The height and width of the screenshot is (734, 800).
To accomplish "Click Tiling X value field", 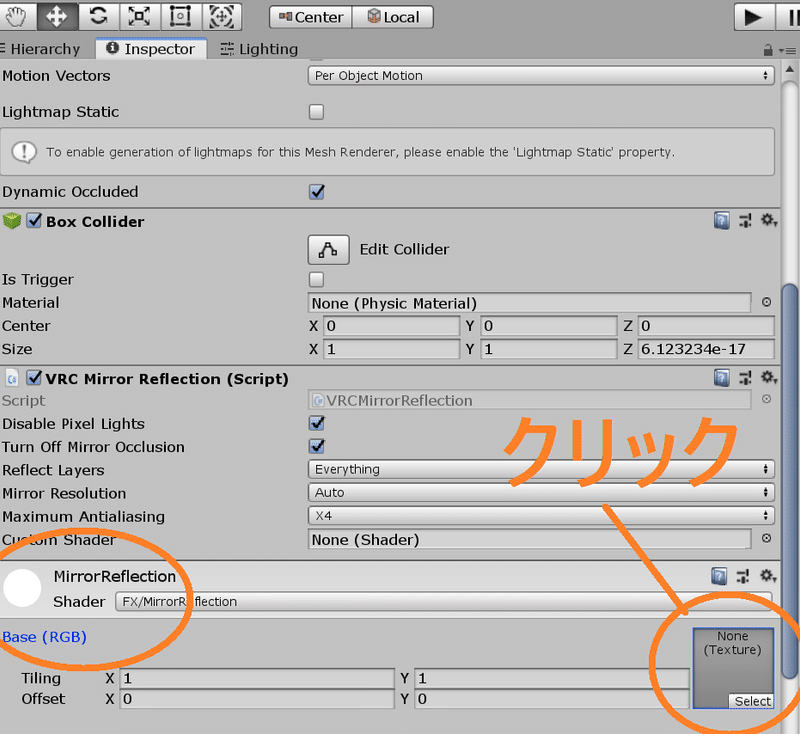I will (x=257, y=678).
